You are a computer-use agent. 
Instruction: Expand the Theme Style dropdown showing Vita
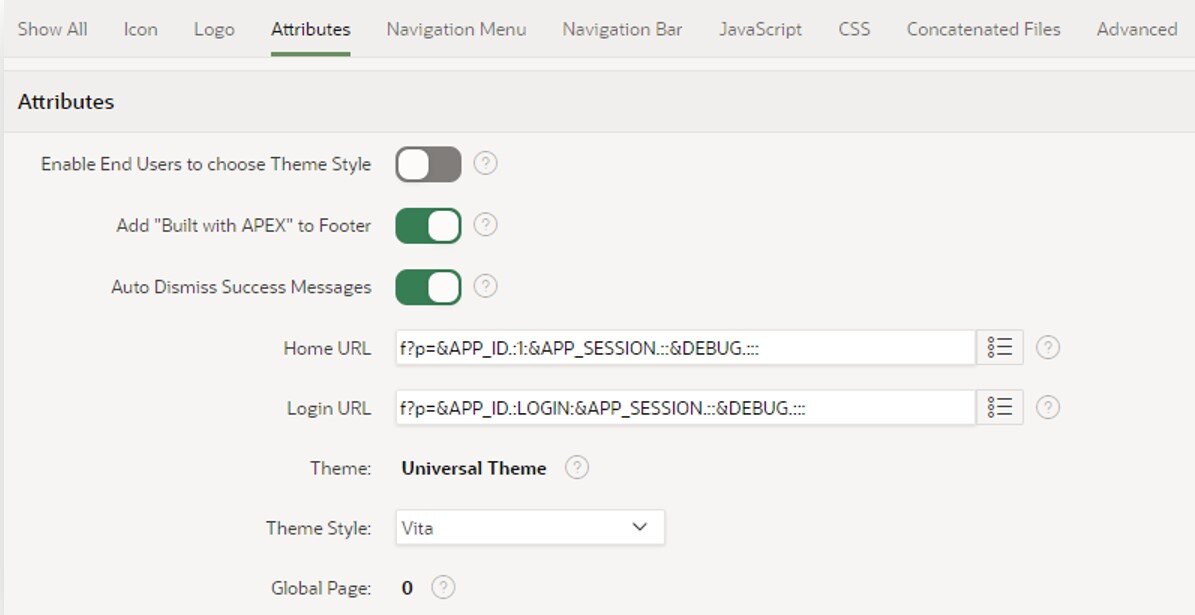coord(530,527)
